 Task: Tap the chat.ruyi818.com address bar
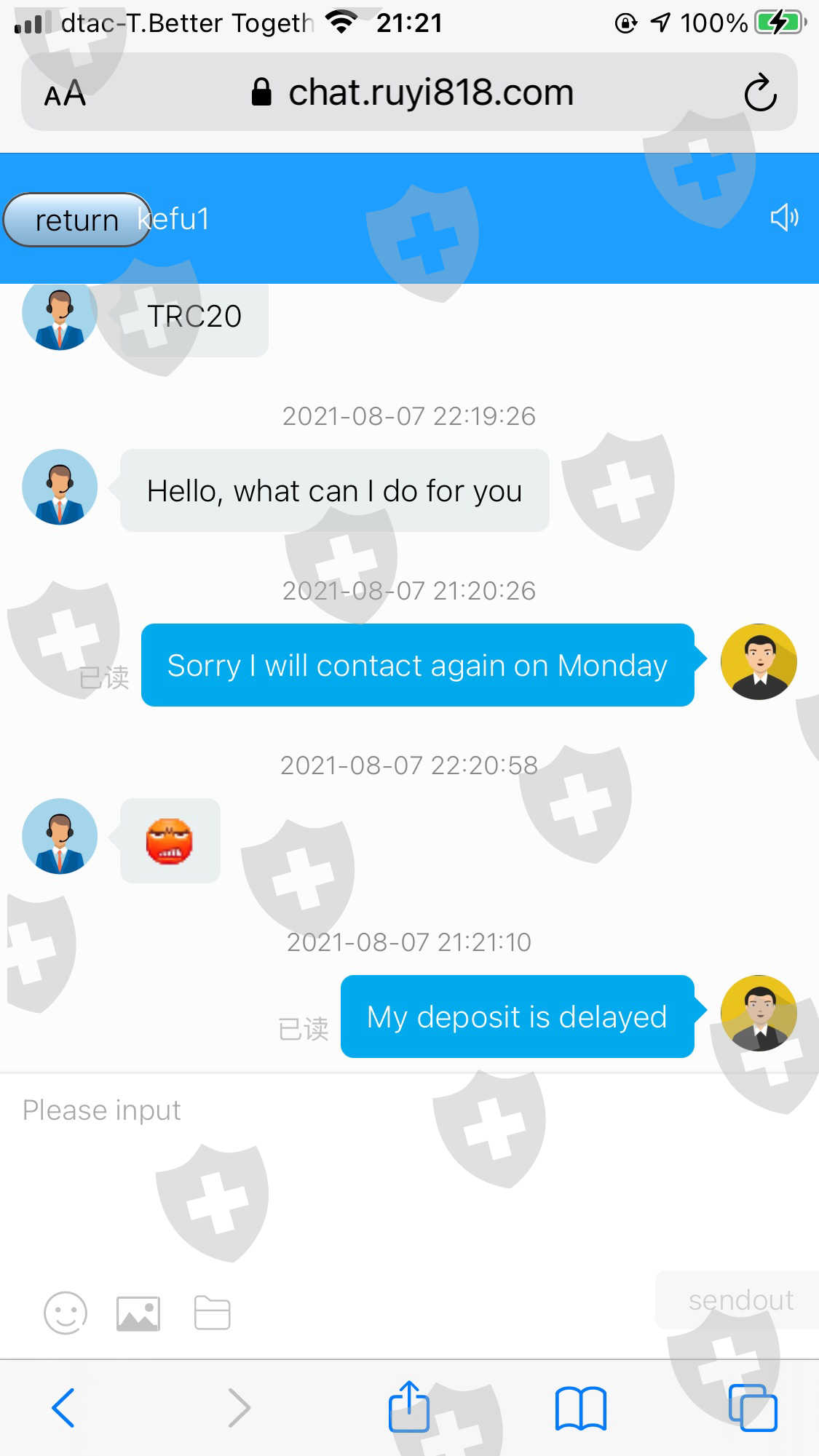point(409,92)
